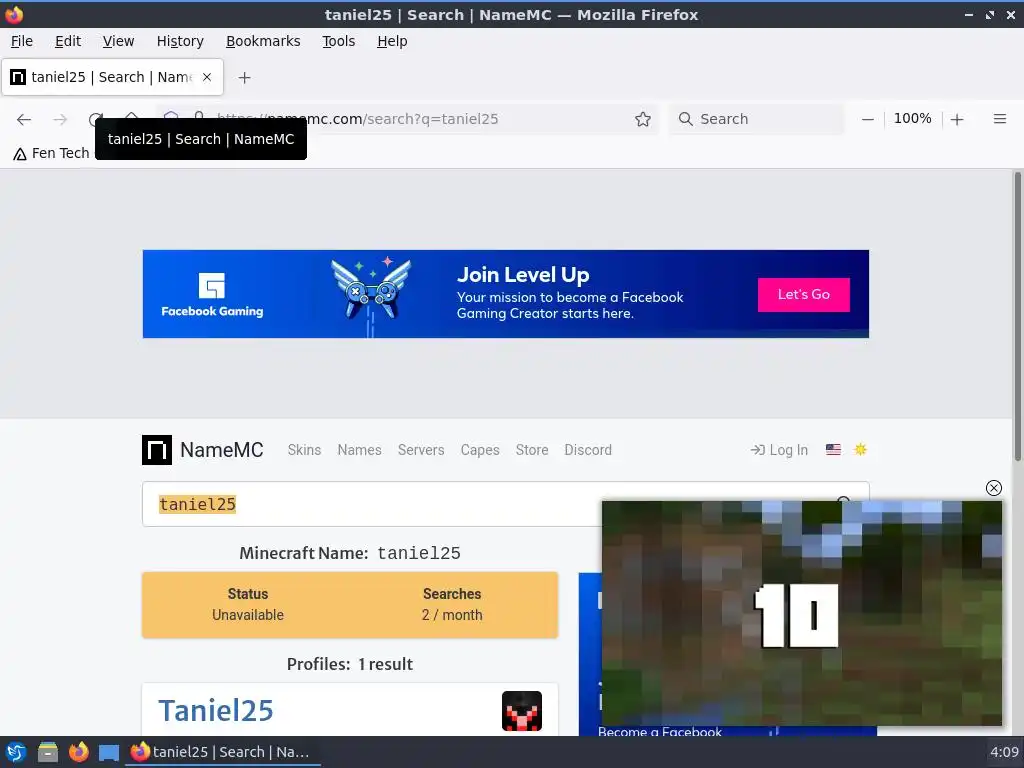Screen dimensions: 1024x768
Task: Click the Profiles: 1 result heading
Action: click(x=349, y=664)
